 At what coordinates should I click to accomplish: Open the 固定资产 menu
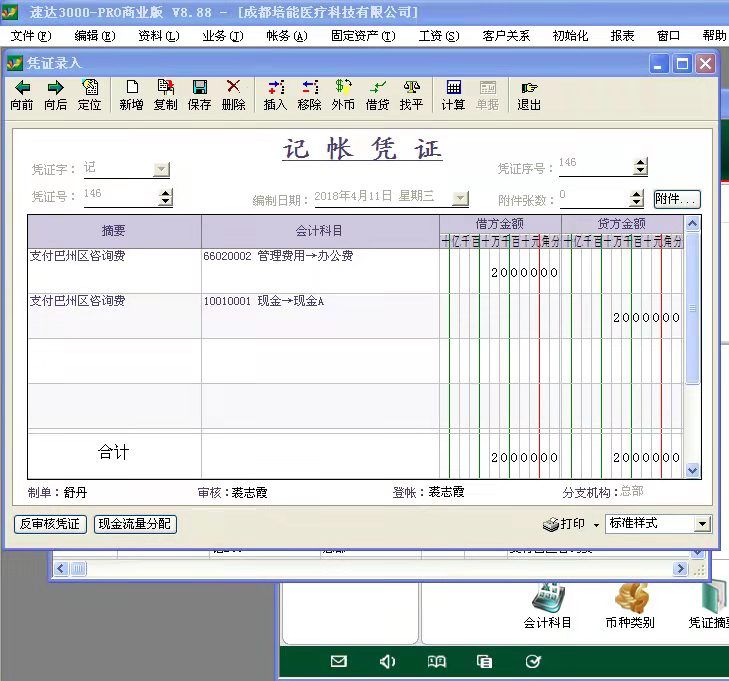pyautogui.click(x=362, y=36)
